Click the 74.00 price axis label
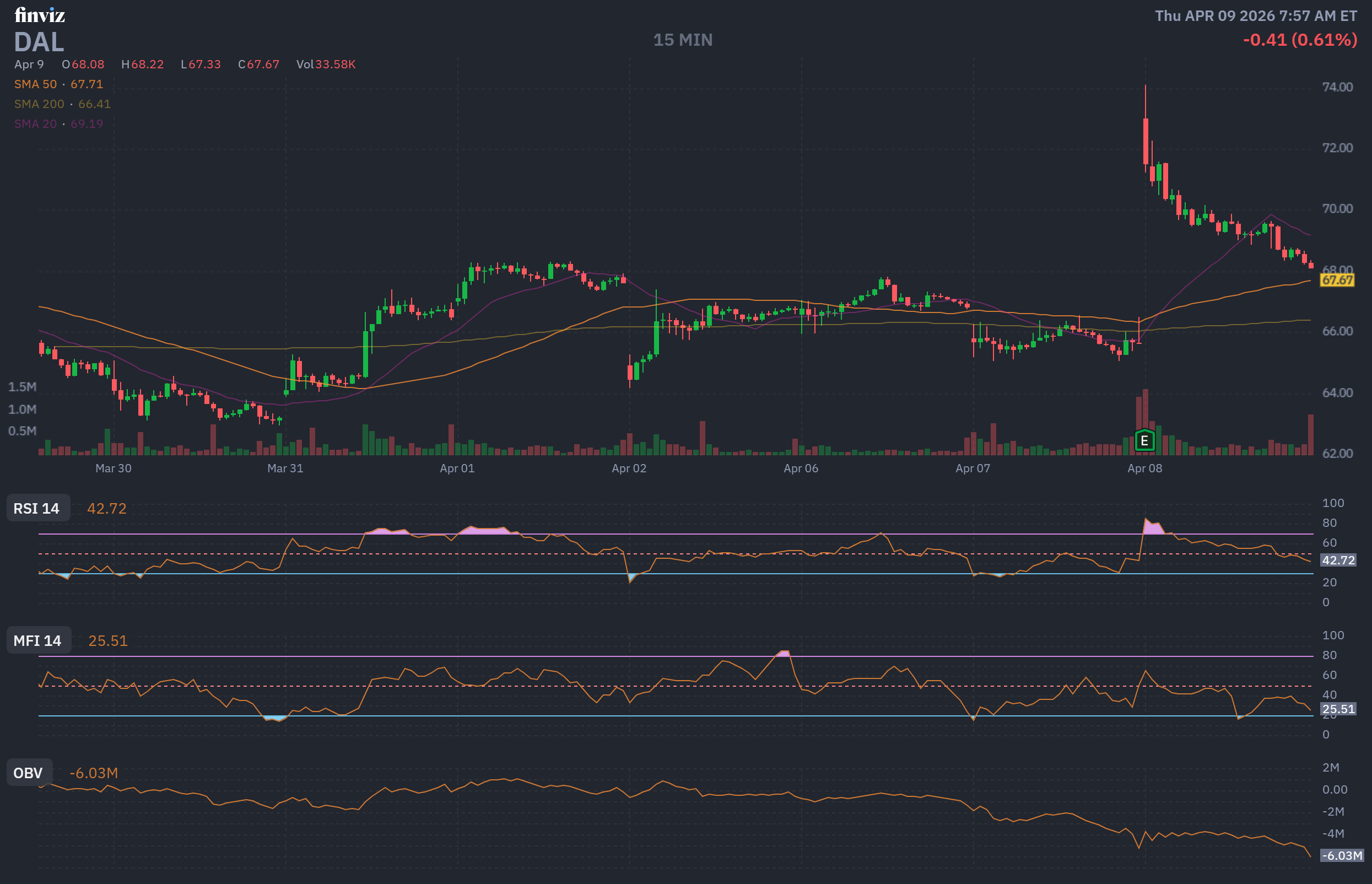This screenshot has width=1372, height=884. 1337,87
